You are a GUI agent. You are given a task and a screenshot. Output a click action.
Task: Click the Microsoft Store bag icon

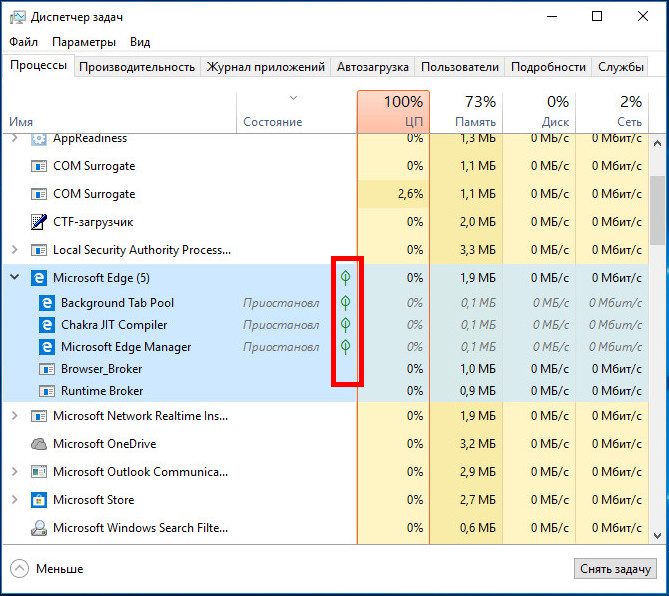pos(39,500)
